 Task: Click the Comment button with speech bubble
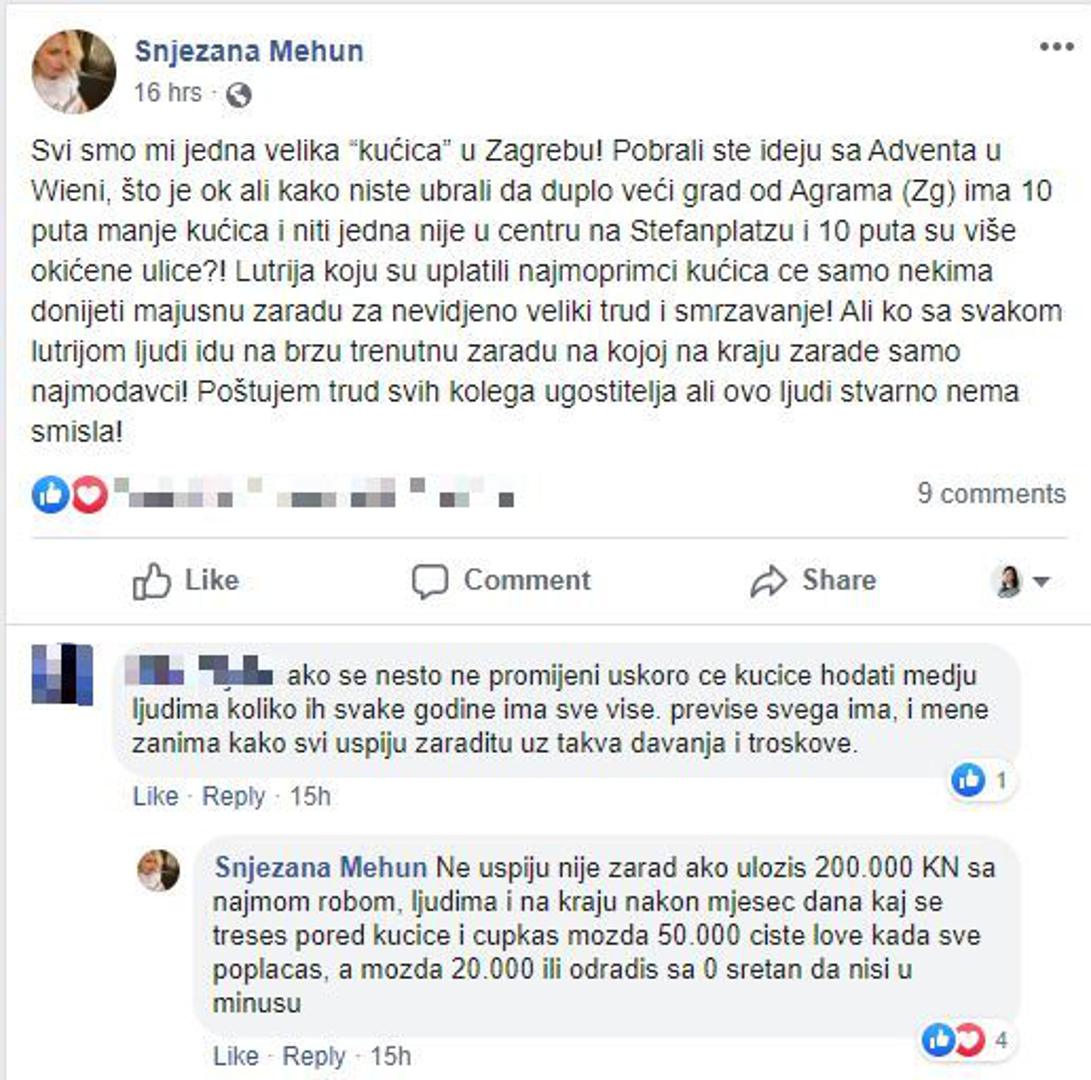point(501,580)
